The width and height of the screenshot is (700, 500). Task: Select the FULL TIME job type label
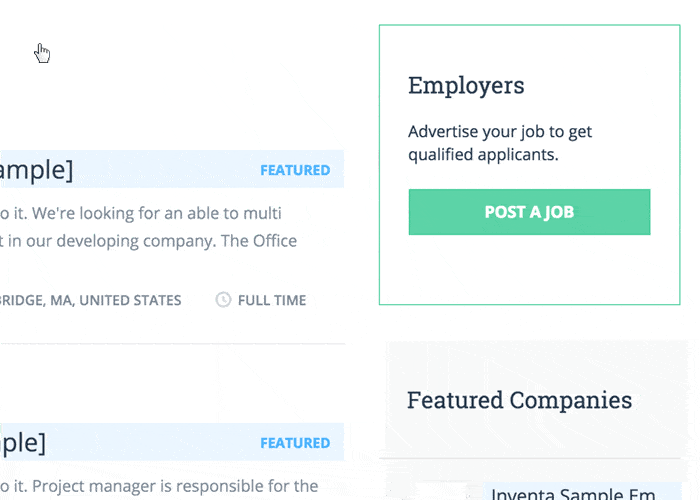[x=272, y=300]
